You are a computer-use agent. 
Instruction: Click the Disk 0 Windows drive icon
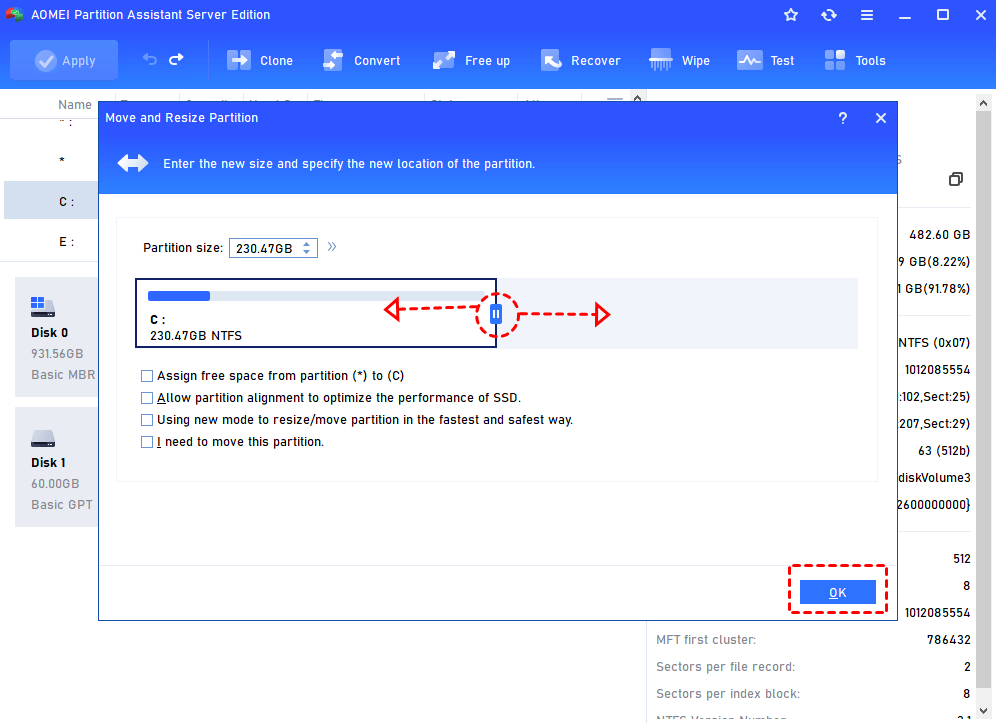coord(43,307)
